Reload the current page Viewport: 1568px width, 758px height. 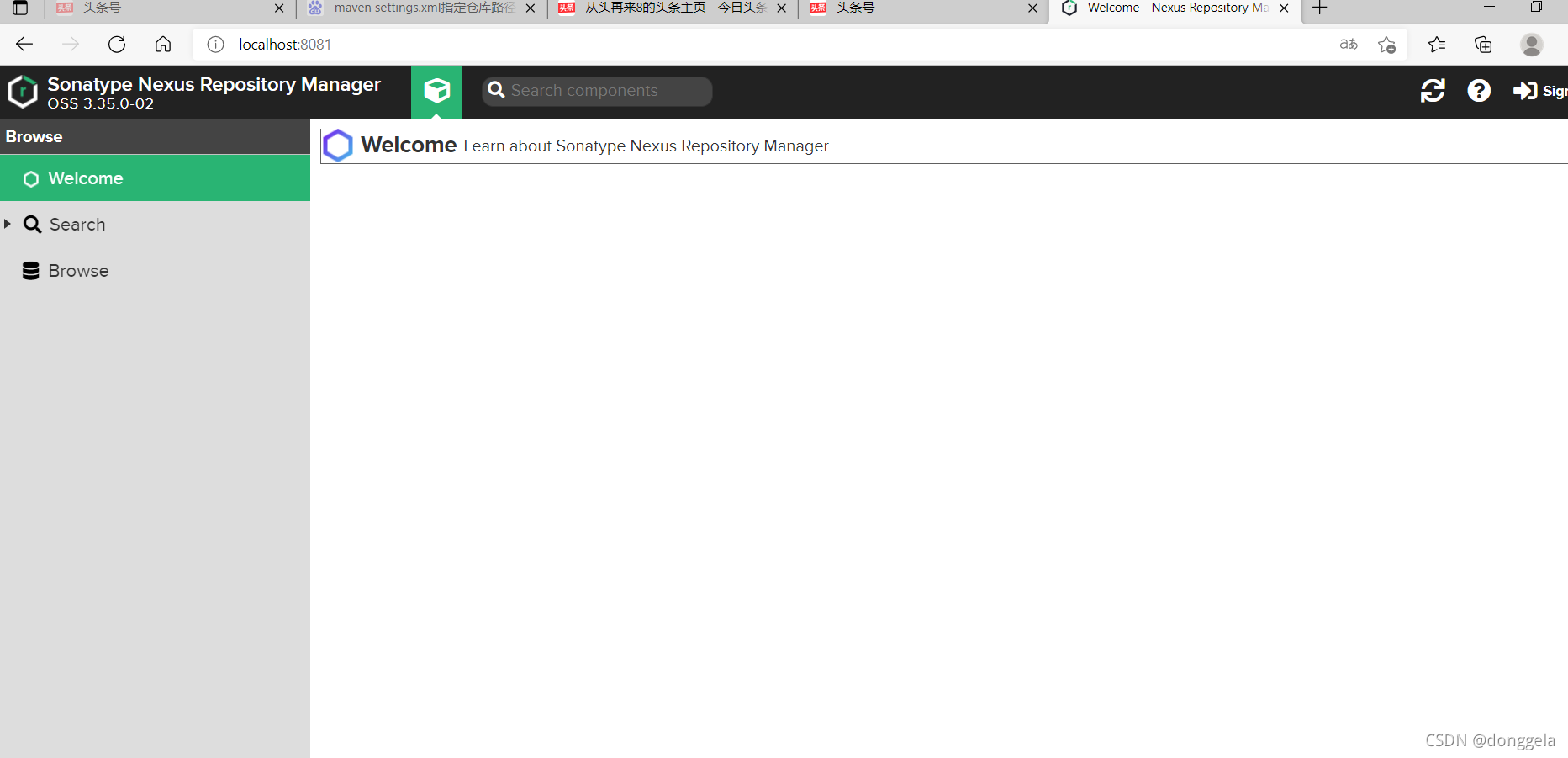click(117, 45)
